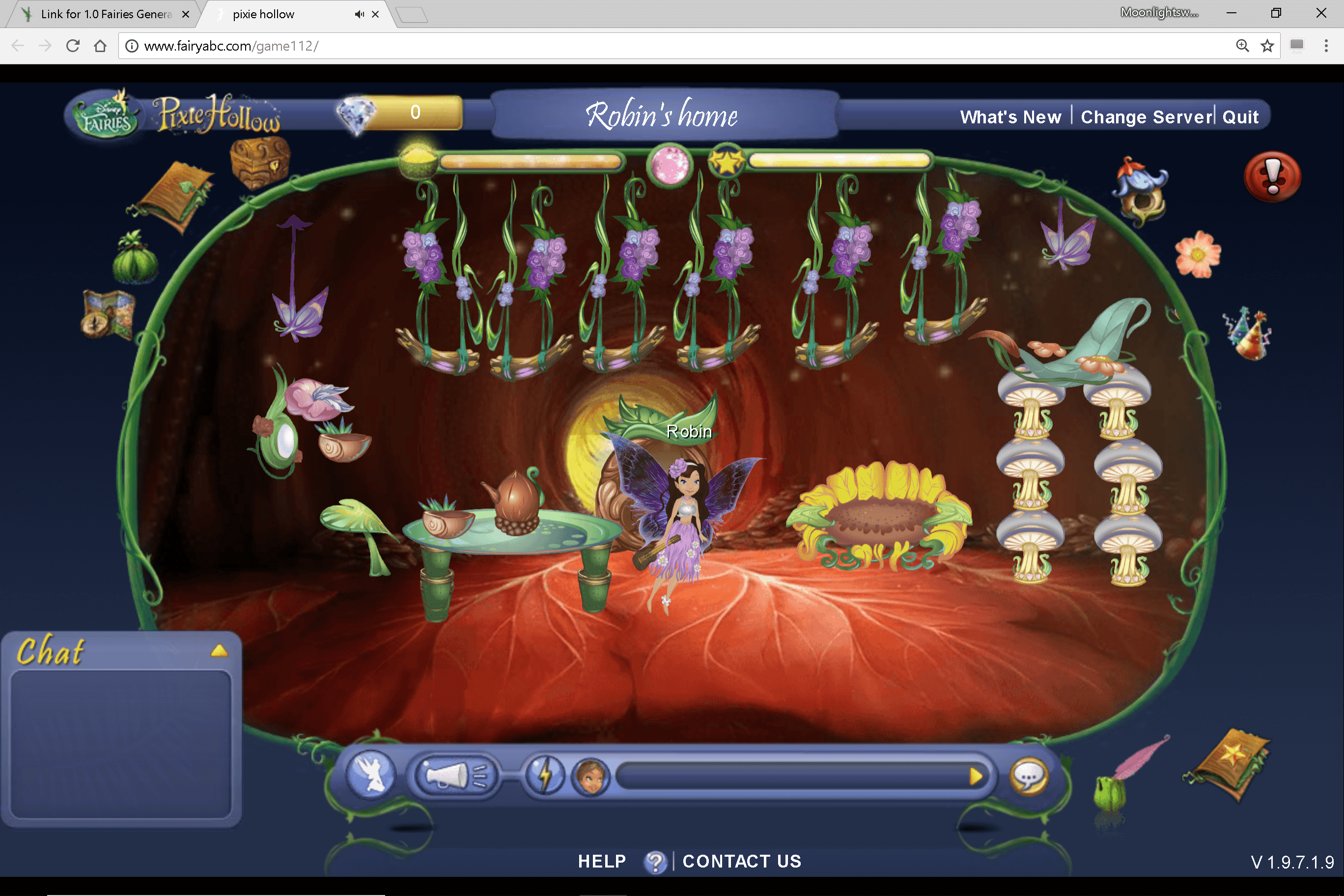This screenshot has width=1344, height=896.
Task: Click the pixie dust progress bar
Action: click(531, 162)
